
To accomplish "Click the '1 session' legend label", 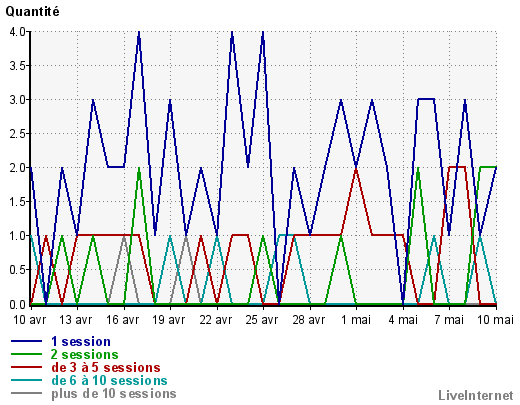I will (x=81, y=342).
